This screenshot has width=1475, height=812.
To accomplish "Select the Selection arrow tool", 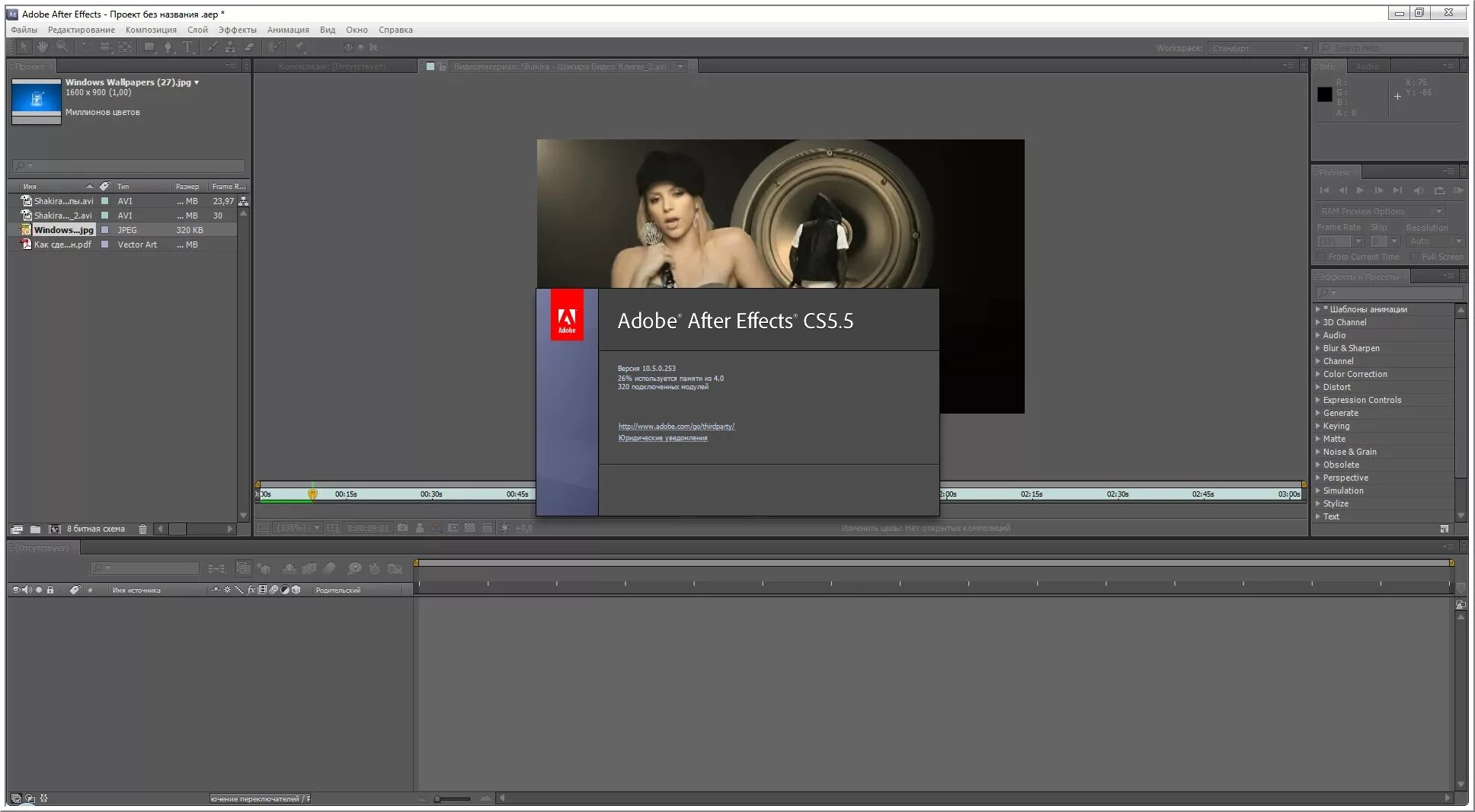I will (x=24, y=47).
